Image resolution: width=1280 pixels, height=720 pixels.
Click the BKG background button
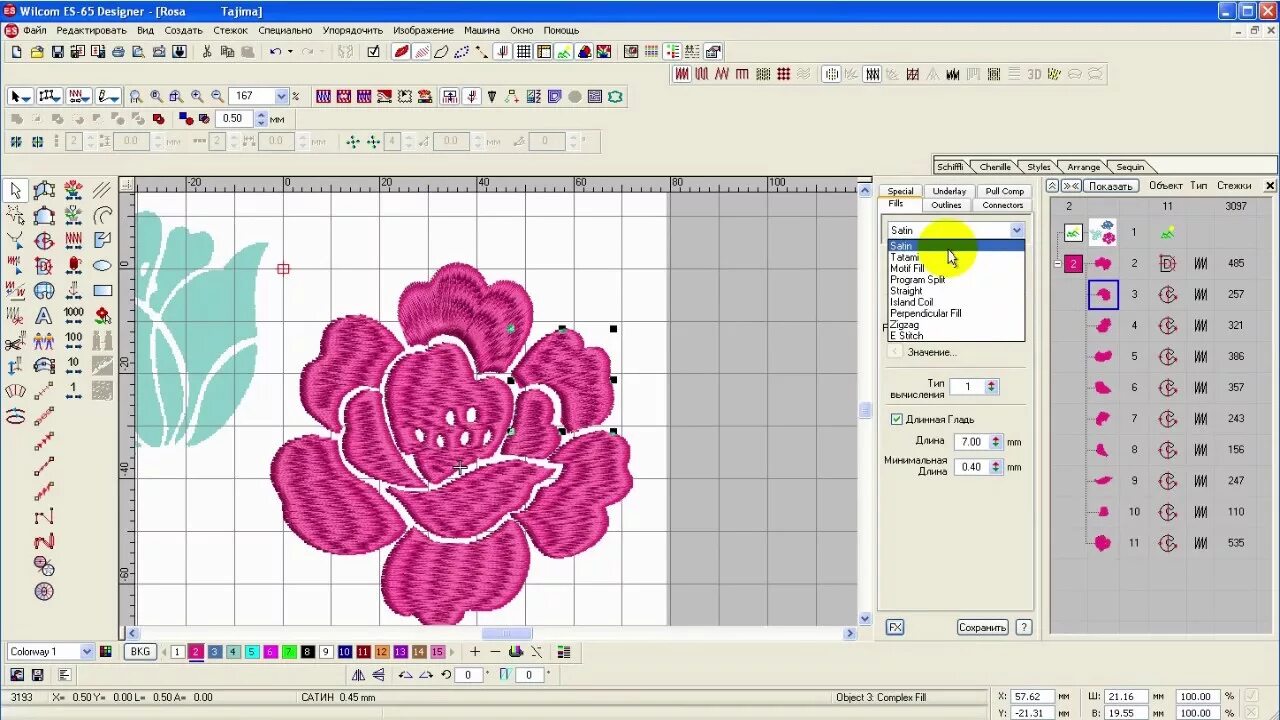click(140, 652)
